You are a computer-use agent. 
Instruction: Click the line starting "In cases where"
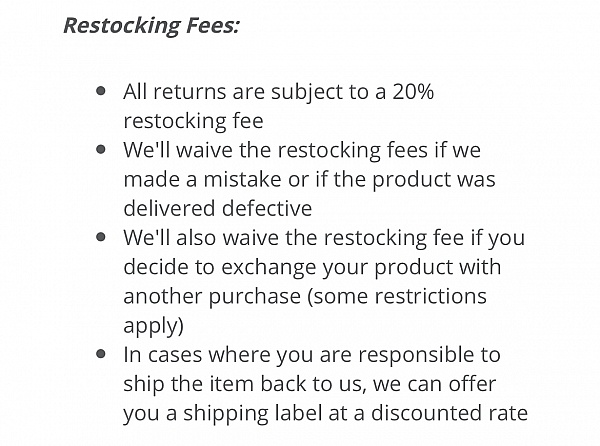[x=311, y=355]
